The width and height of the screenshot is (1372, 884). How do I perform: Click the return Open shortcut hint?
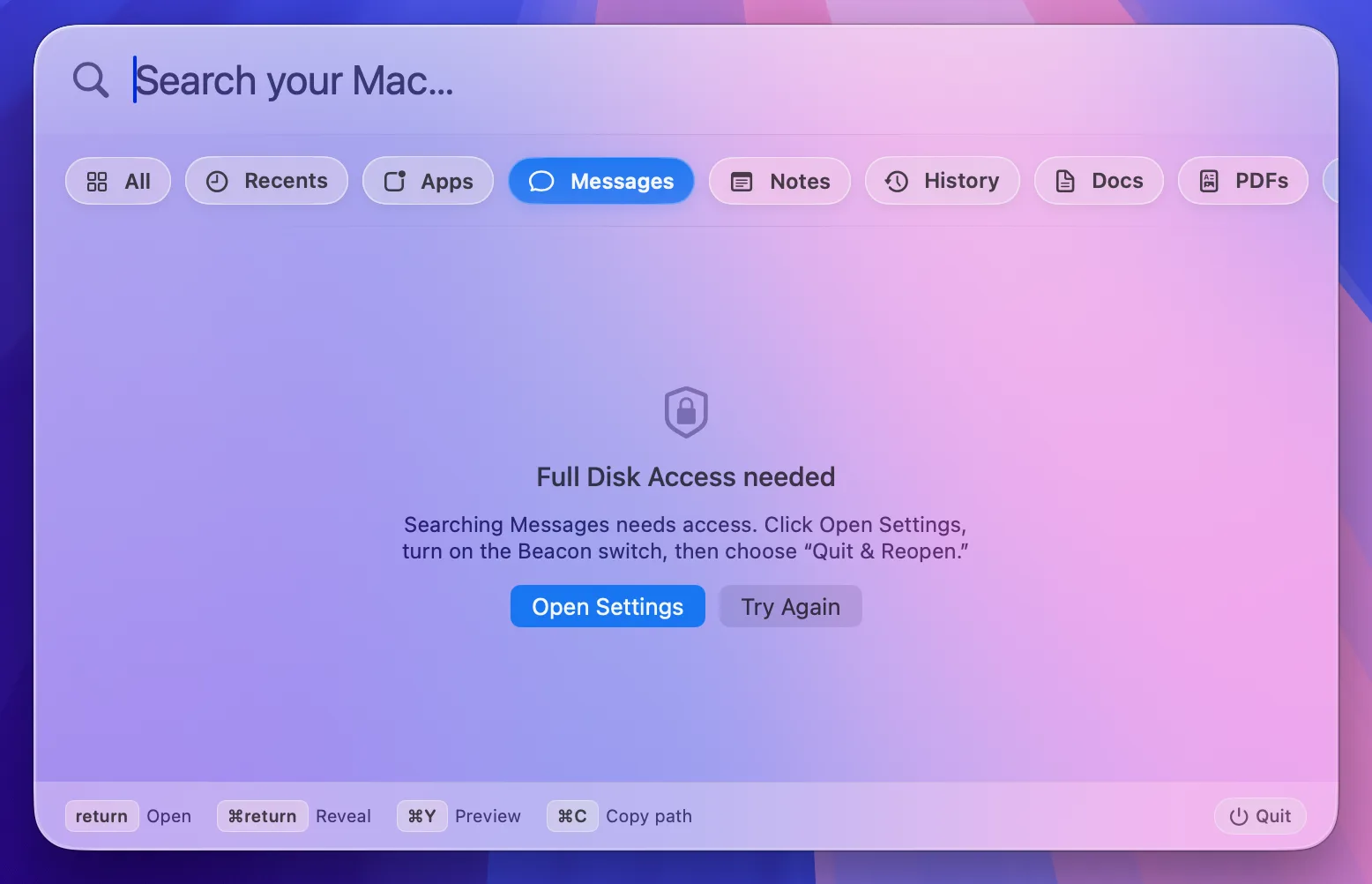click(x=129, y=816)
